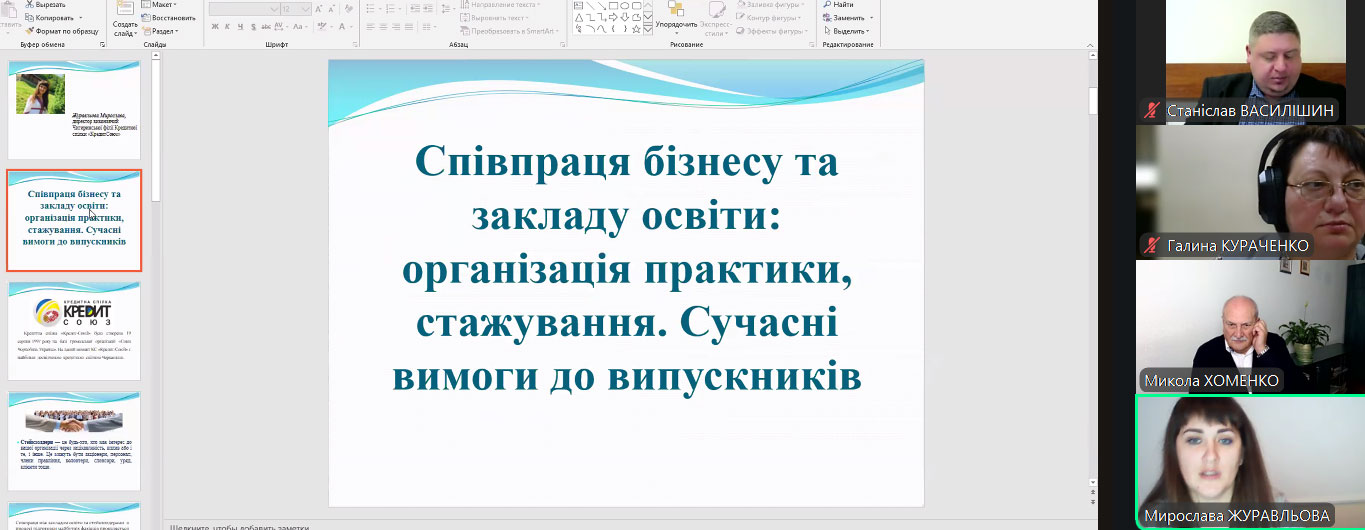Select the Кредит Союз logo slide thumbnail
1365x530 pixels.
74,330
